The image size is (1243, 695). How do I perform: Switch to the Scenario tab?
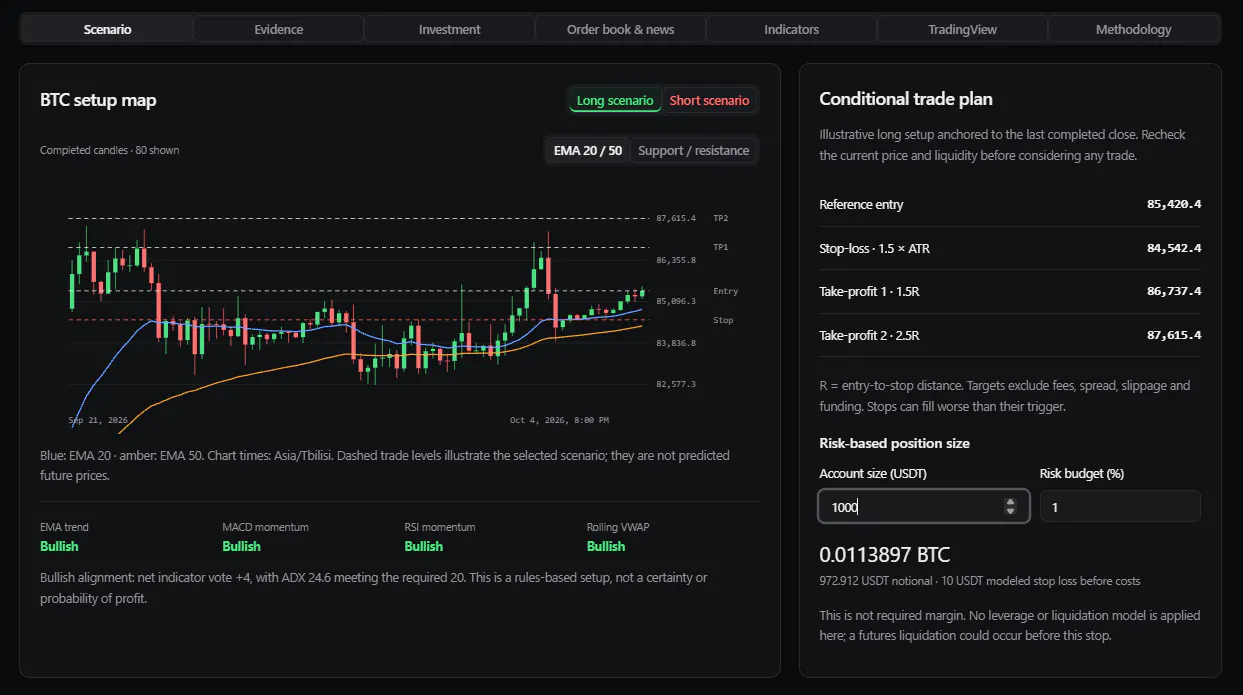coord(107,29)
